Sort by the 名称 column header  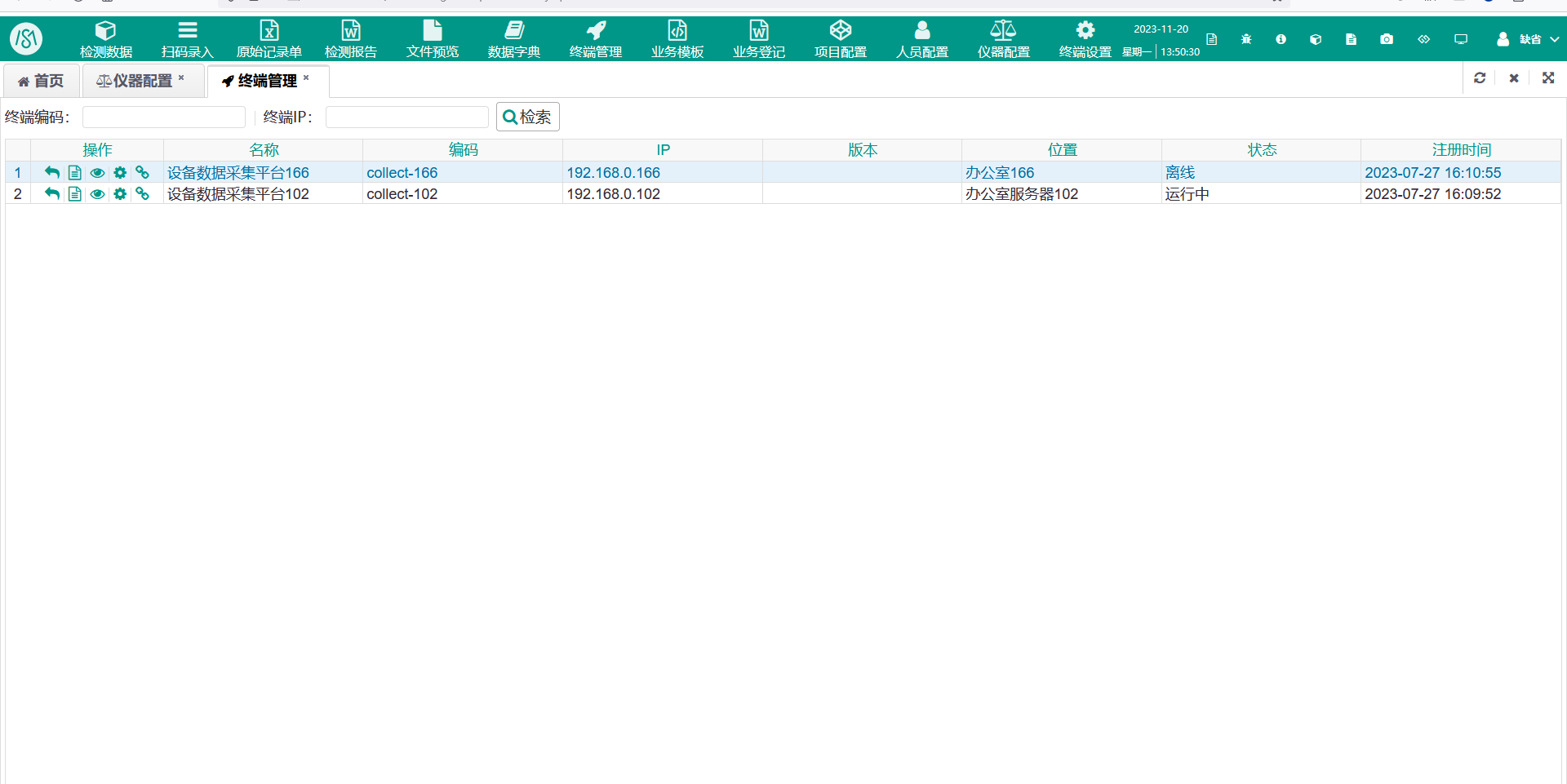point(264,150)
